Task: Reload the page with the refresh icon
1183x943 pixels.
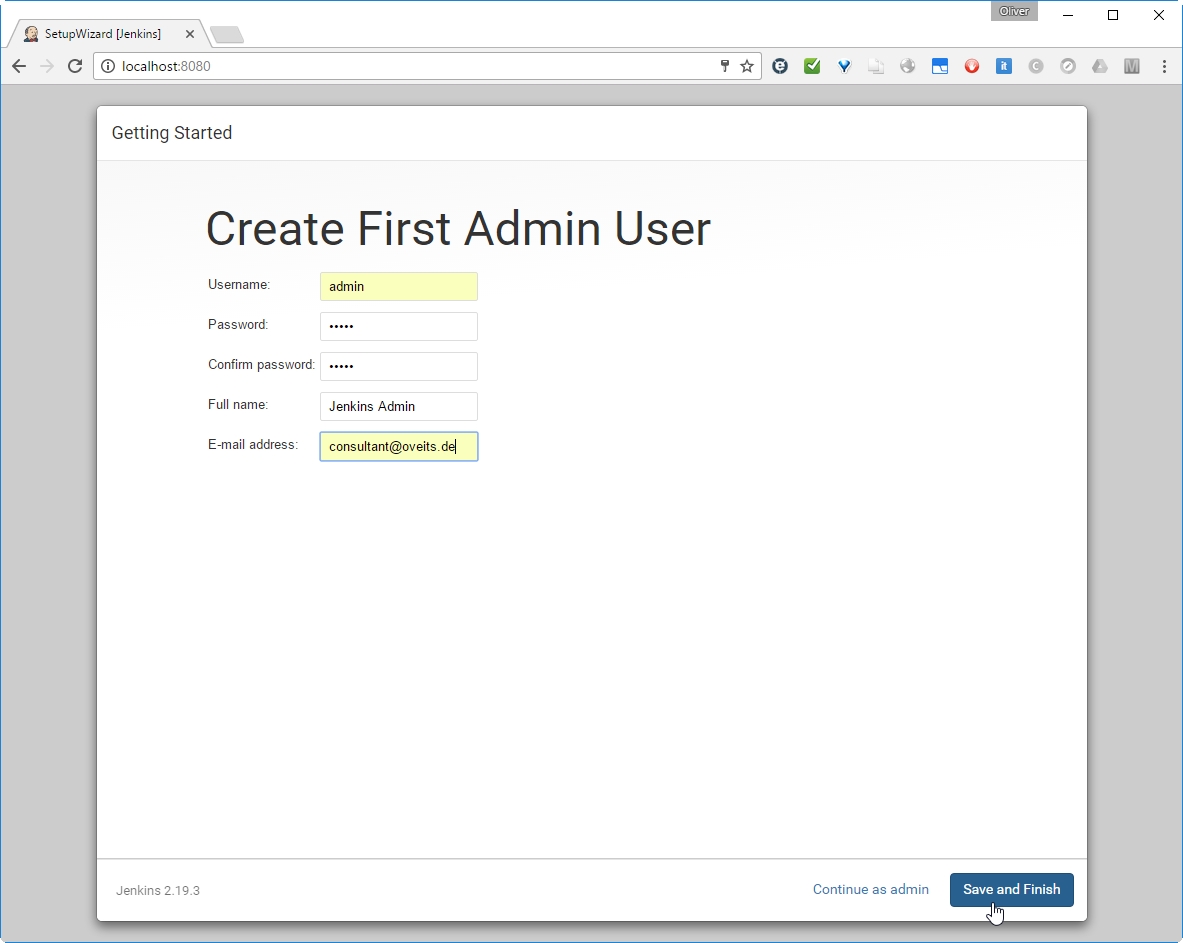Action: click(74, 66)
